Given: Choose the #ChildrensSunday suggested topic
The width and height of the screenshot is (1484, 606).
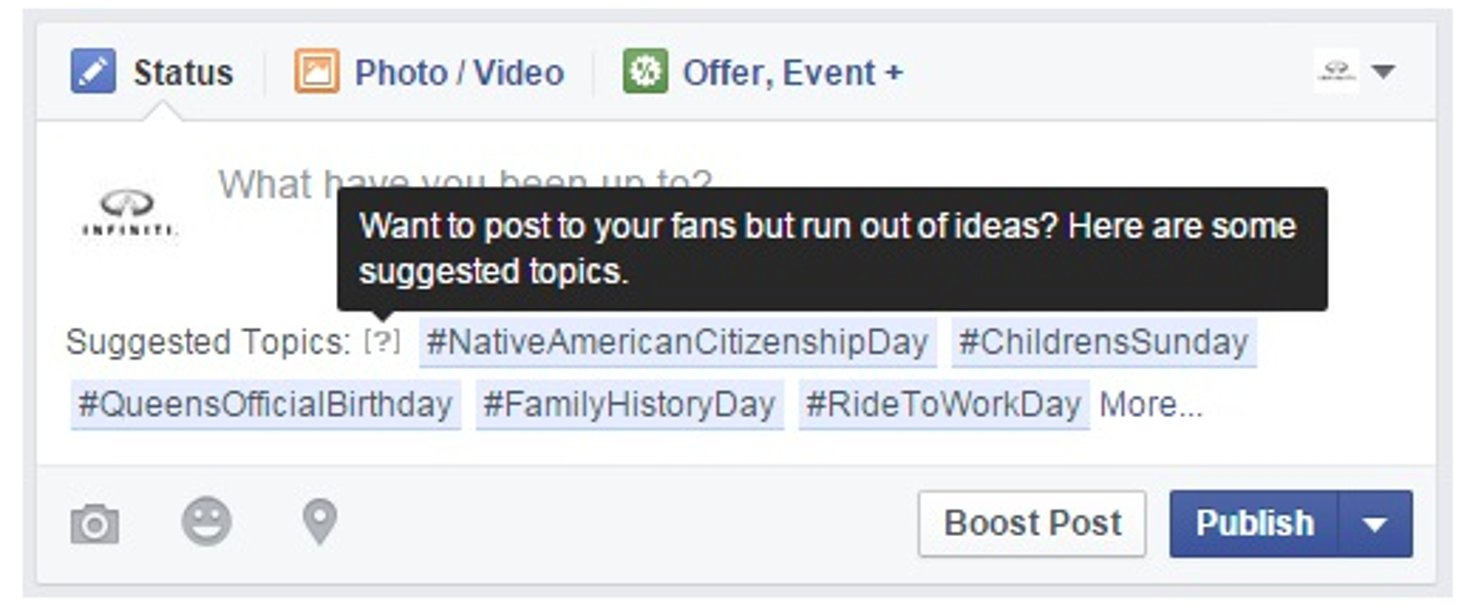Looking at the screenshot, I should [x=1103, y=343].
